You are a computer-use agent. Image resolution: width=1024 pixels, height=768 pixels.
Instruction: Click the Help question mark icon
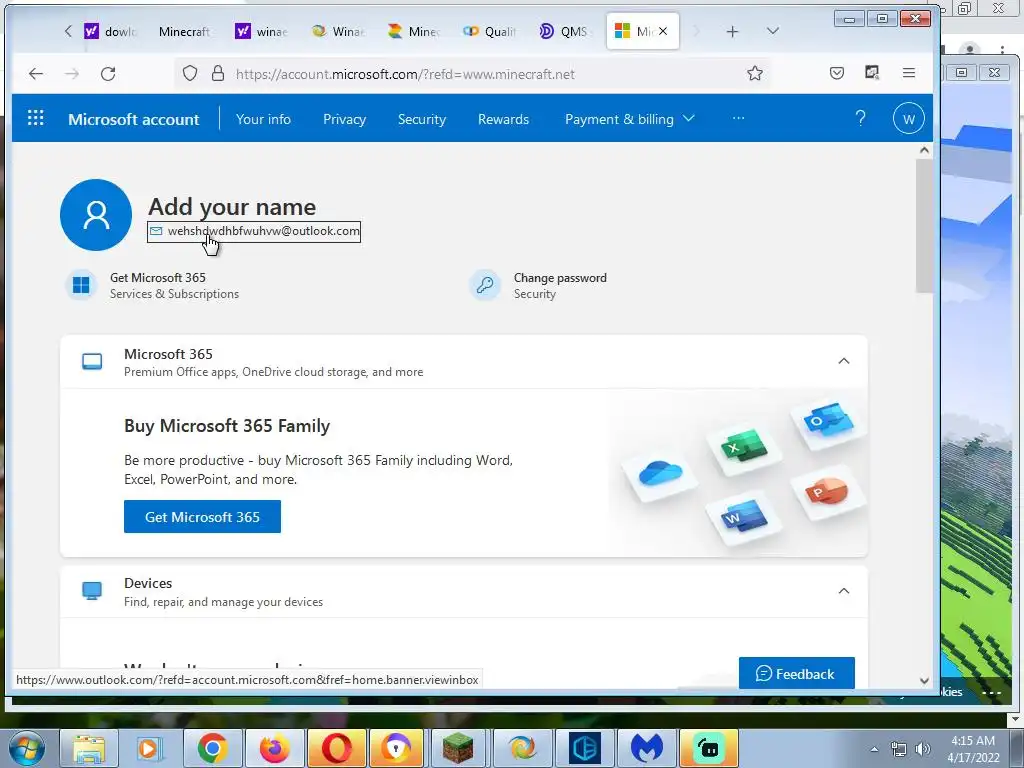[860, 118]
